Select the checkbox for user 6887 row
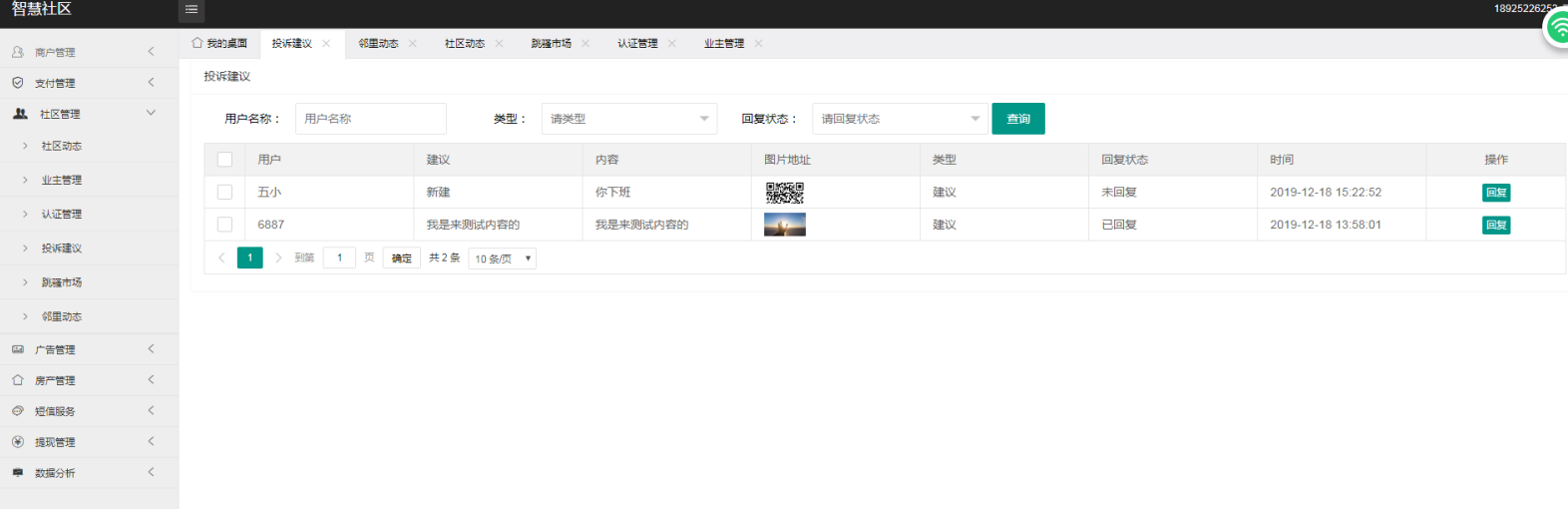 [224, 225]
